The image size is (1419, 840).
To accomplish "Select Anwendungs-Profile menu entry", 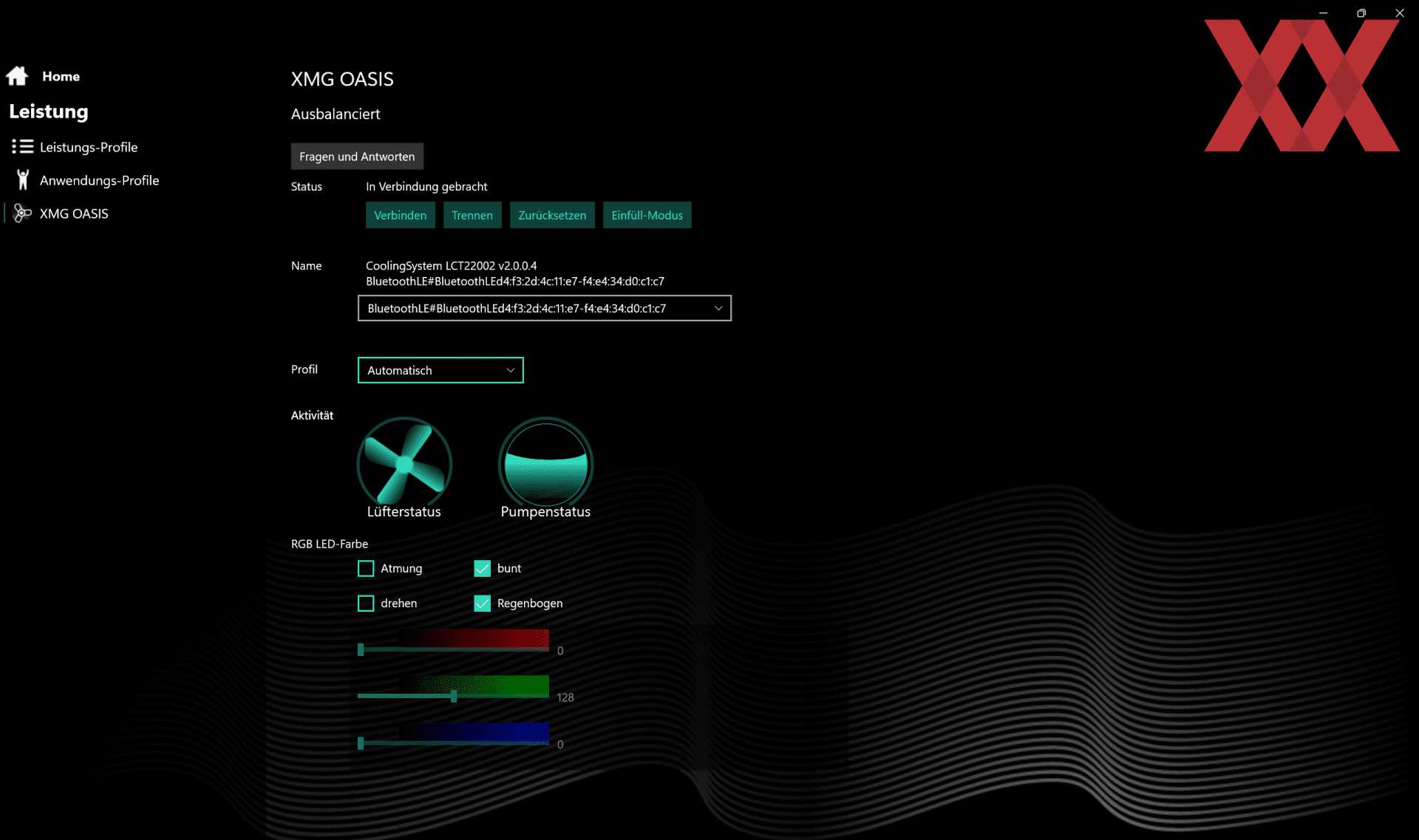I will [x=100, y=180].
